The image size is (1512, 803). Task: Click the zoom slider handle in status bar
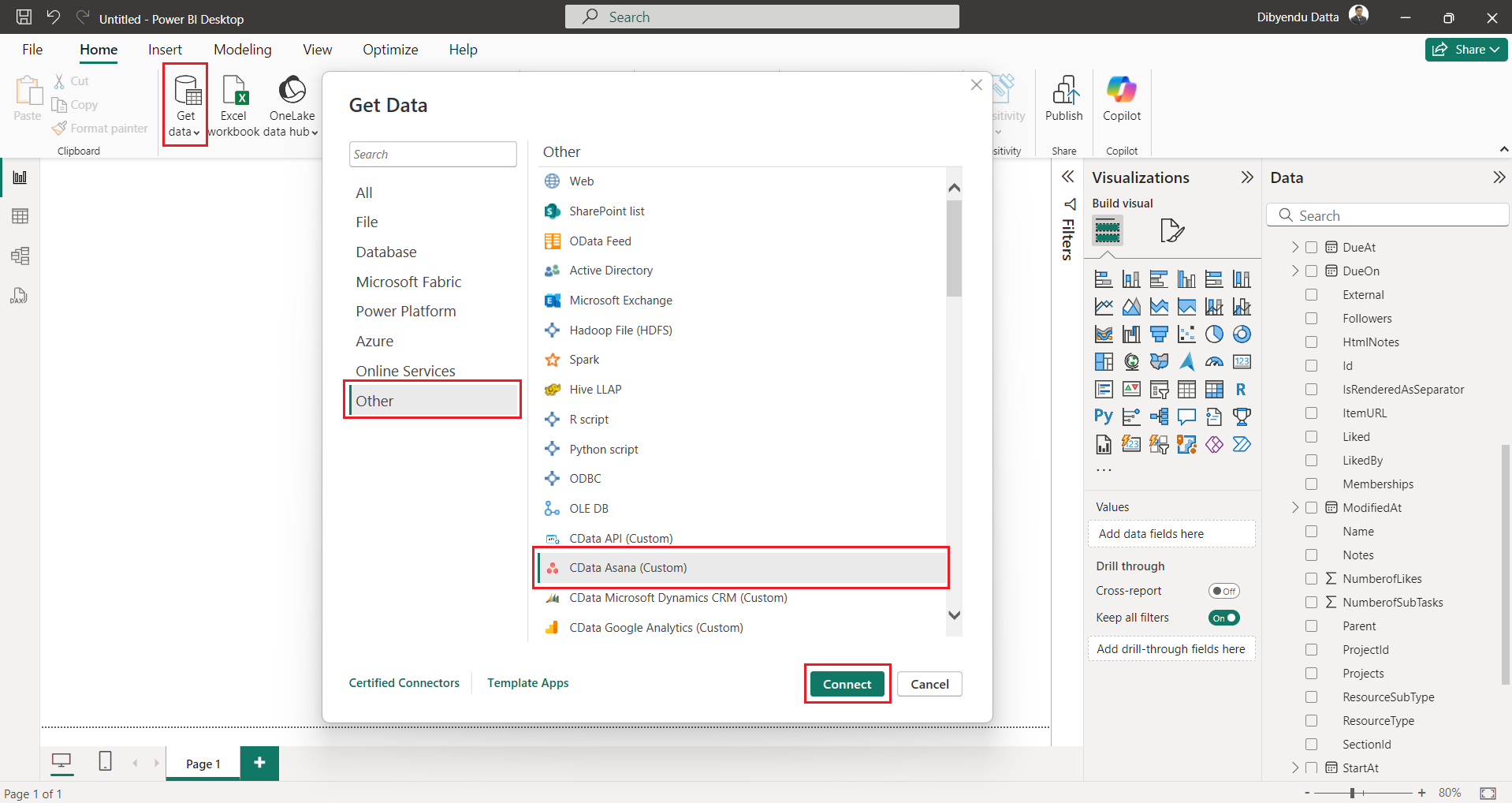click(1352, 793)
